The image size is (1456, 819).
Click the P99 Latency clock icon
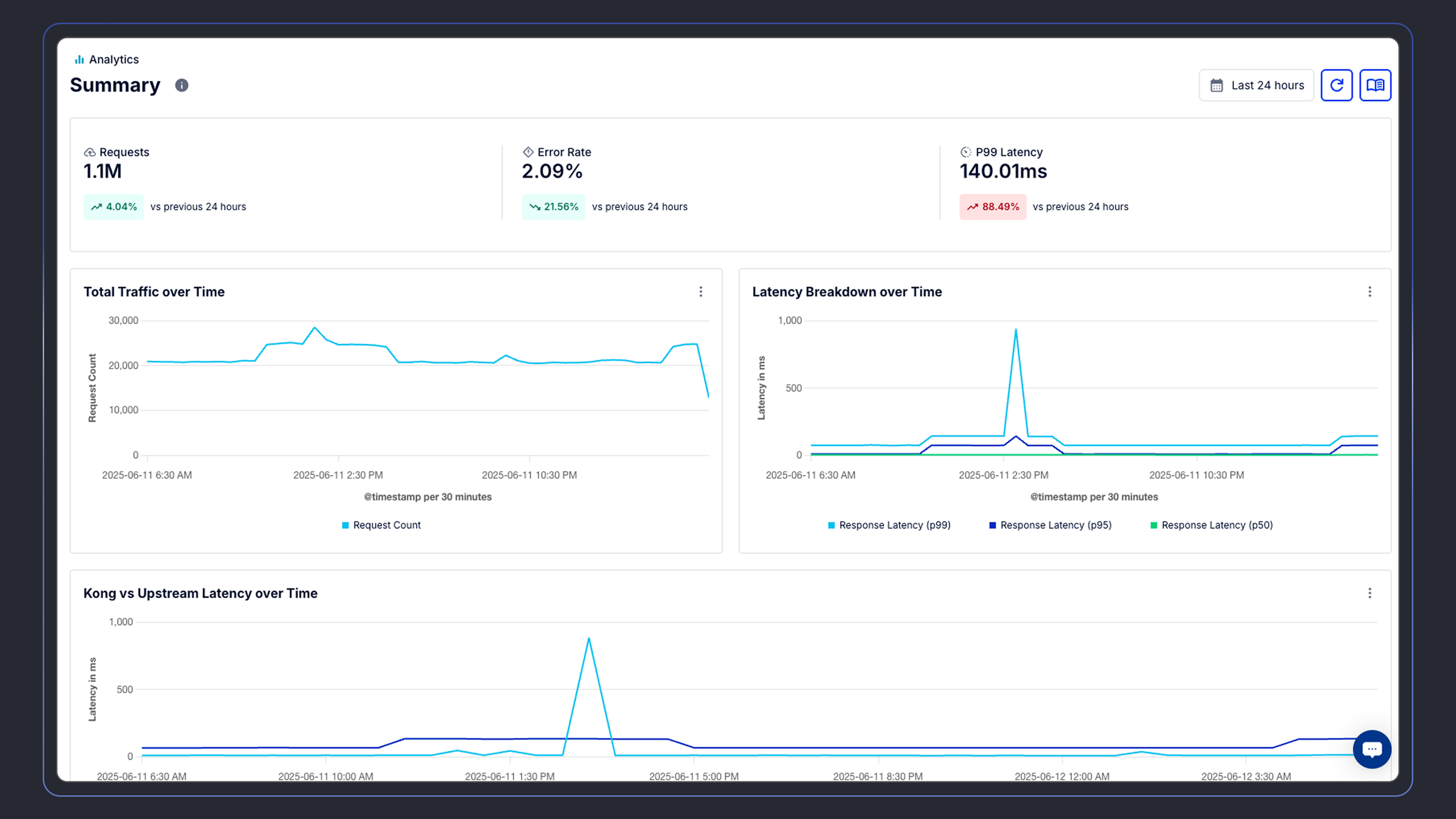pyautogui.click(x=966, y=152)
